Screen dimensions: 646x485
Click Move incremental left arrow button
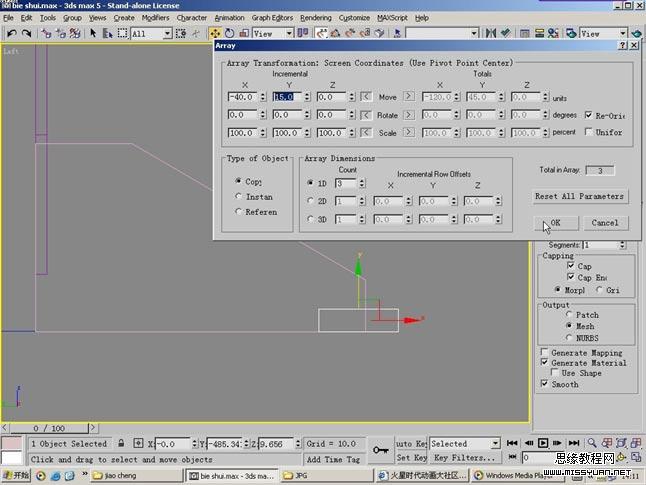tap(366, 96)
